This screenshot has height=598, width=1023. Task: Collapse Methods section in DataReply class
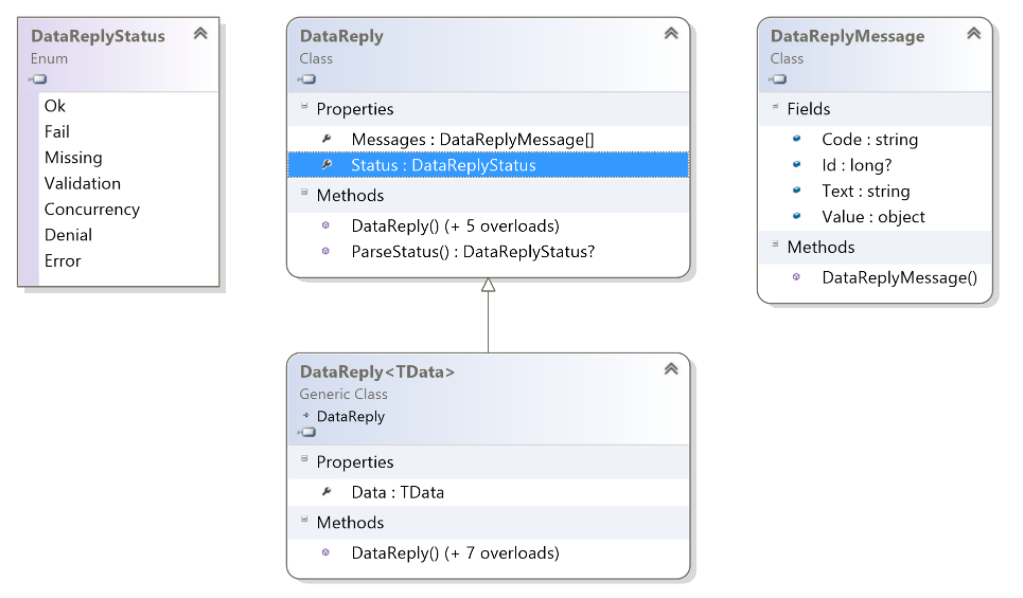click(x=304, y=192)
